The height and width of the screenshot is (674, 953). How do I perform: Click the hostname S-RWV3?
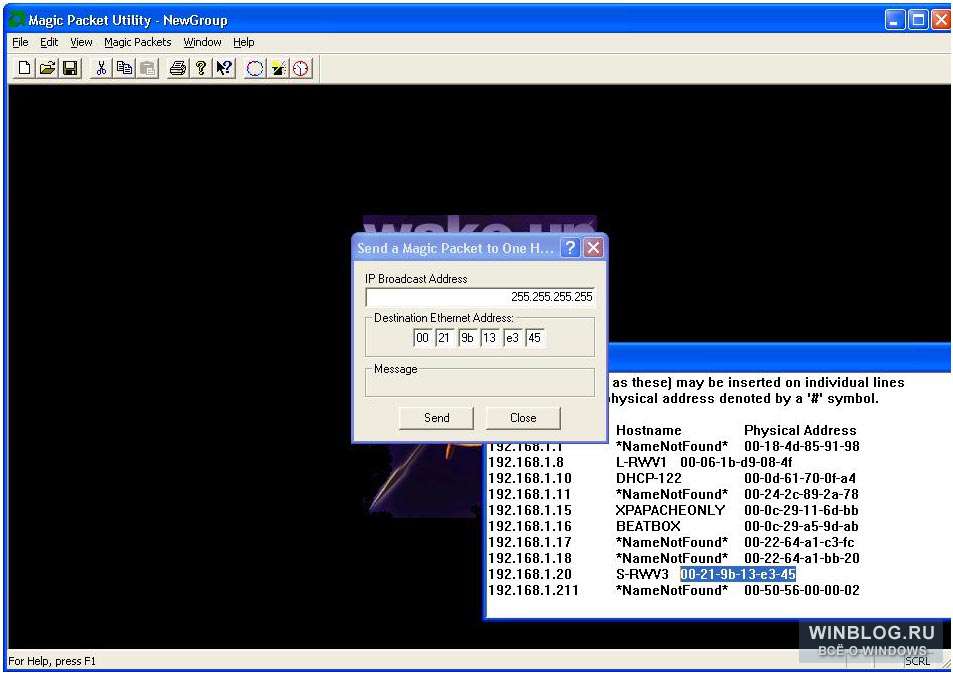(642, 574)
